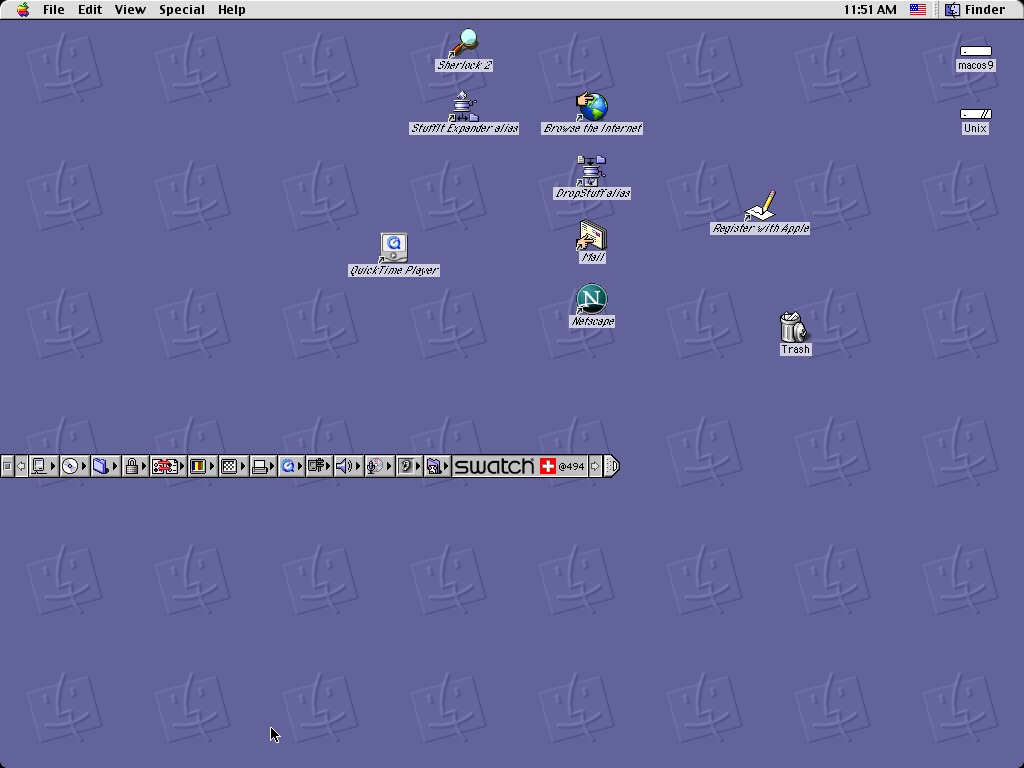The height and width of the screenshot is (768, 1024).
Task: Open the AppleTalk switch control strip module
Action: (44, 466)
